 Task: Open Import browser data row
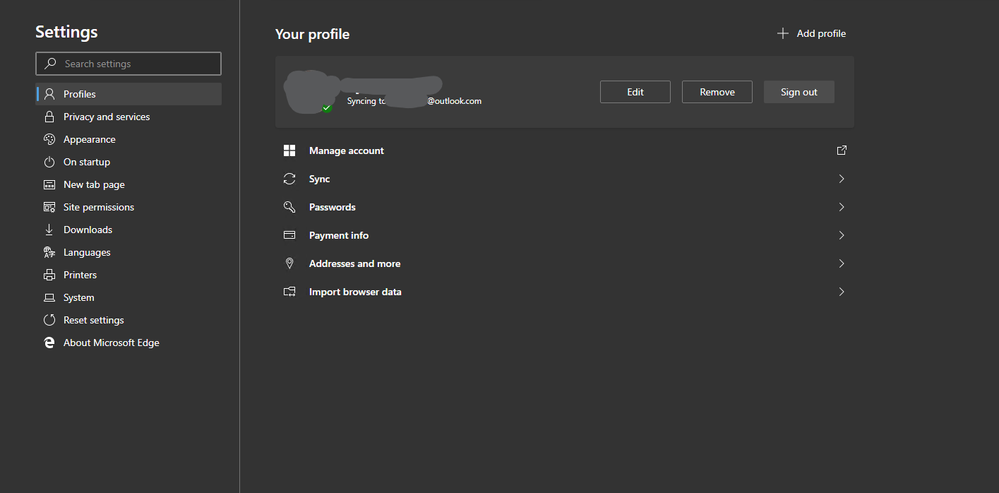pos(564,292)
